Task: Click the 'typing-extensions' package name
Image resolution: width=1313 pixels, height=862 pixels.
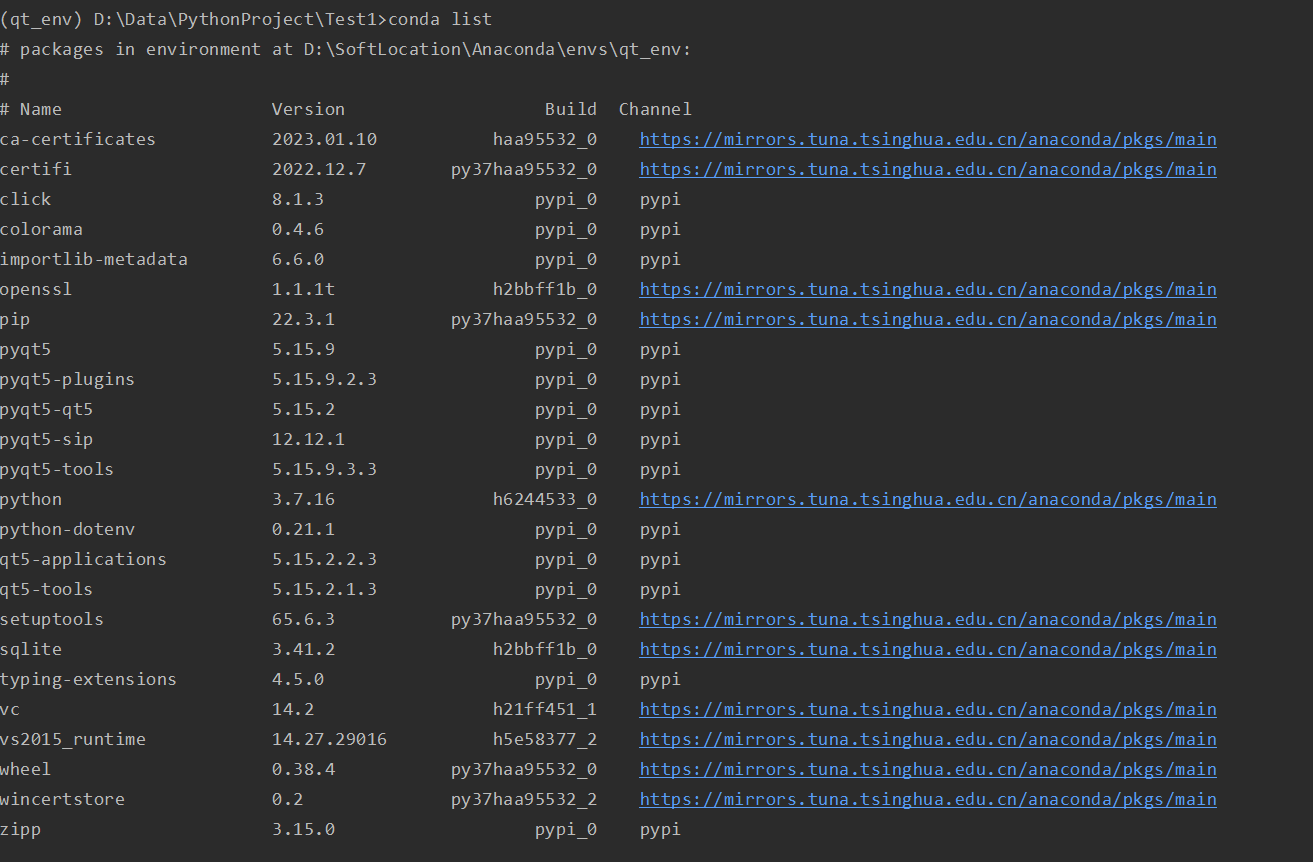Action: [88, 679]
